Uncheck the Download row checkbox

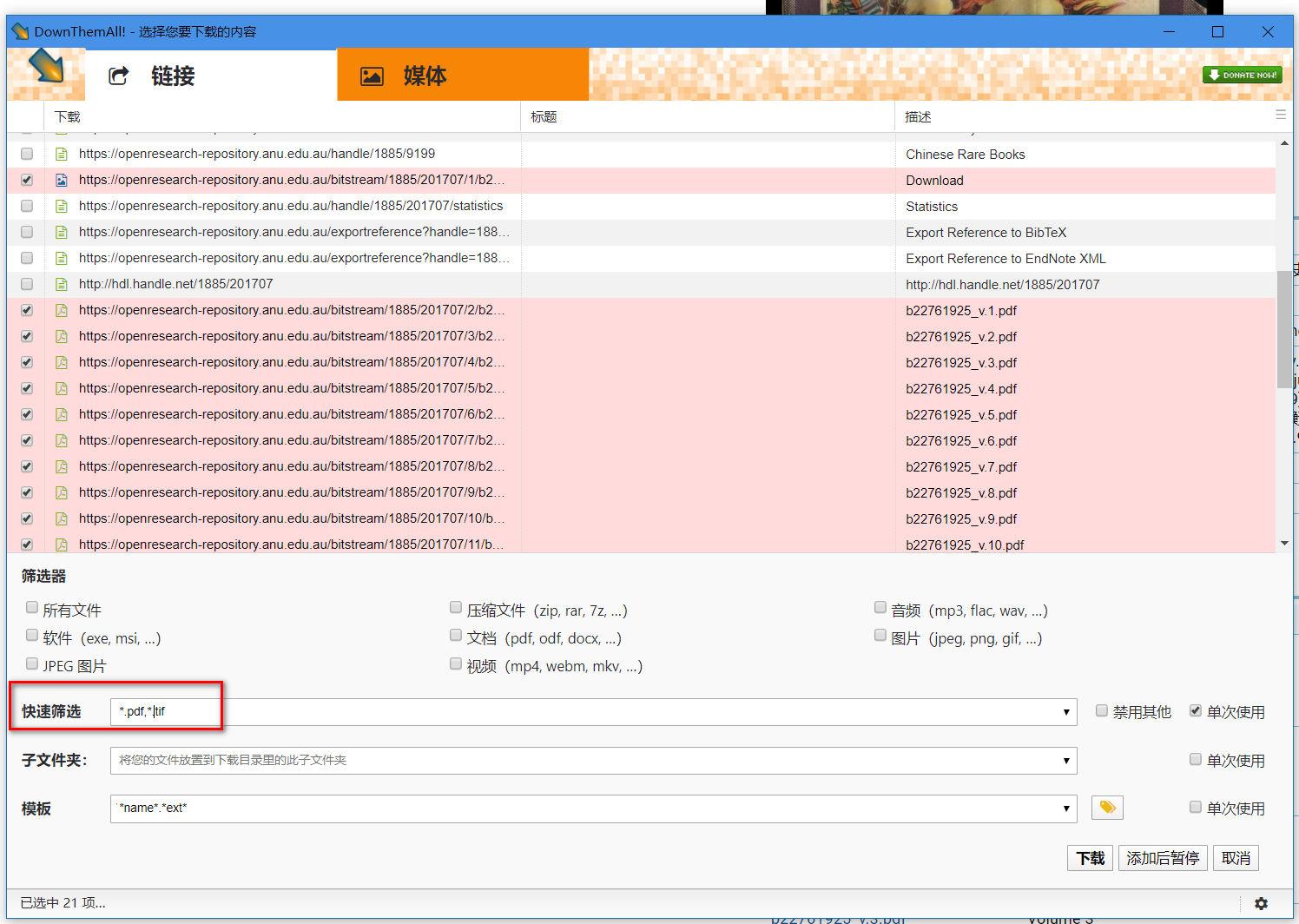pyautogui.click(x=27, y=180)
